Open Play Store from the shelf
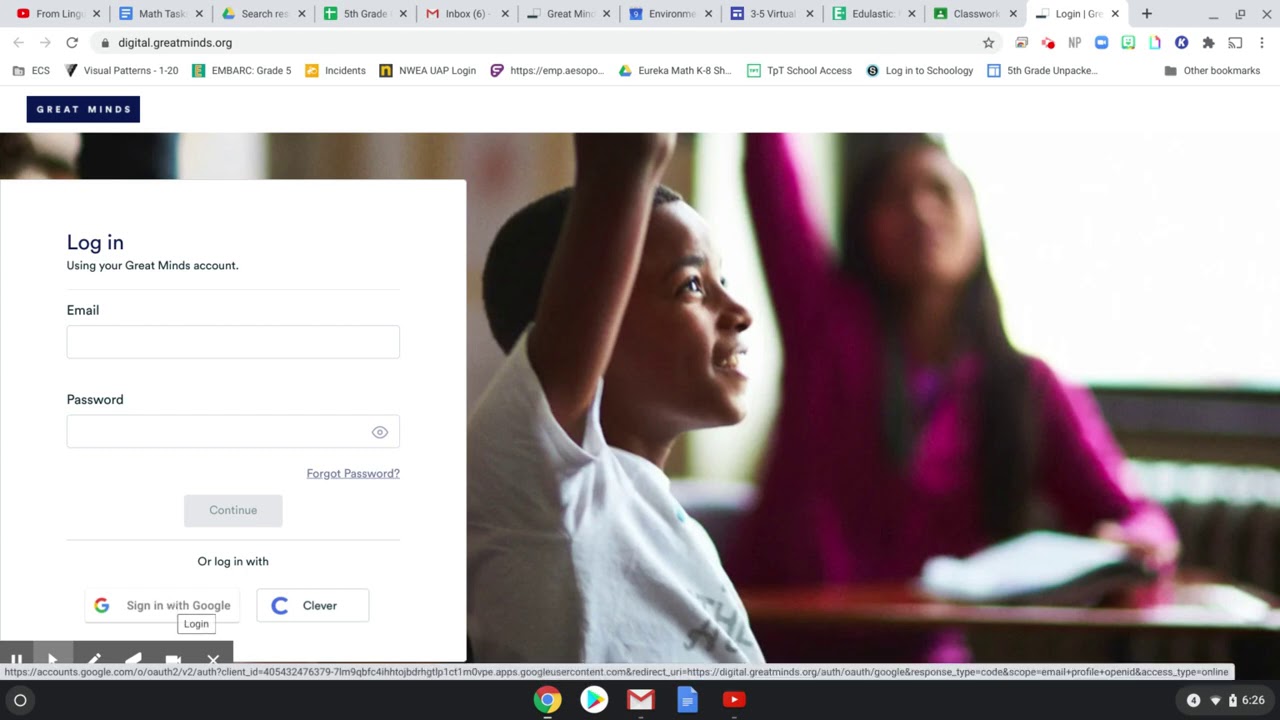The image size is (1280, 720). 594,700
